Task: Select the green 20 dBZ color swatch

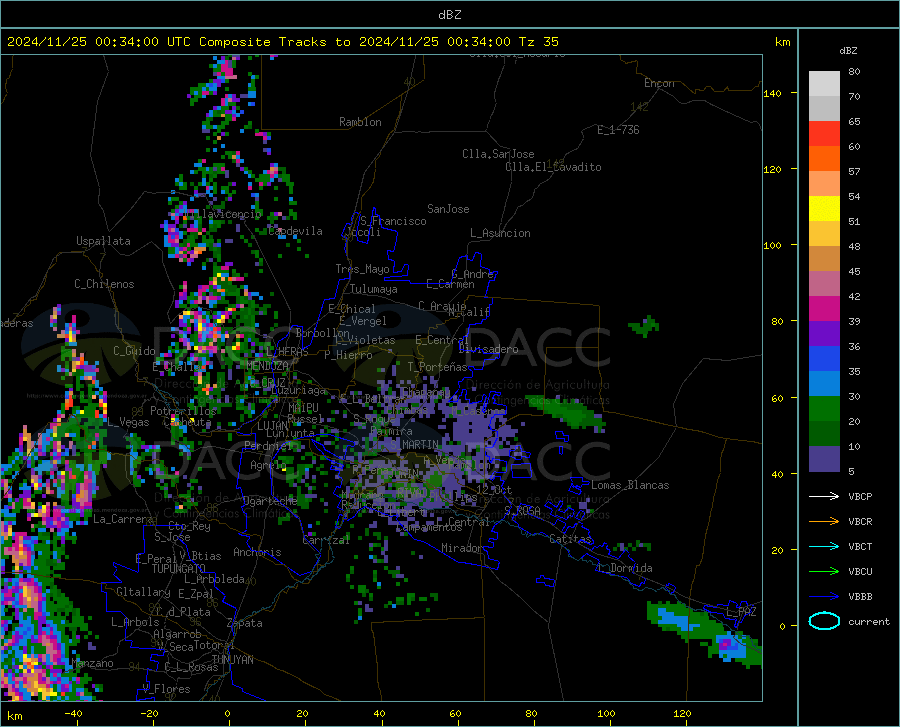Action: point(824,409)
